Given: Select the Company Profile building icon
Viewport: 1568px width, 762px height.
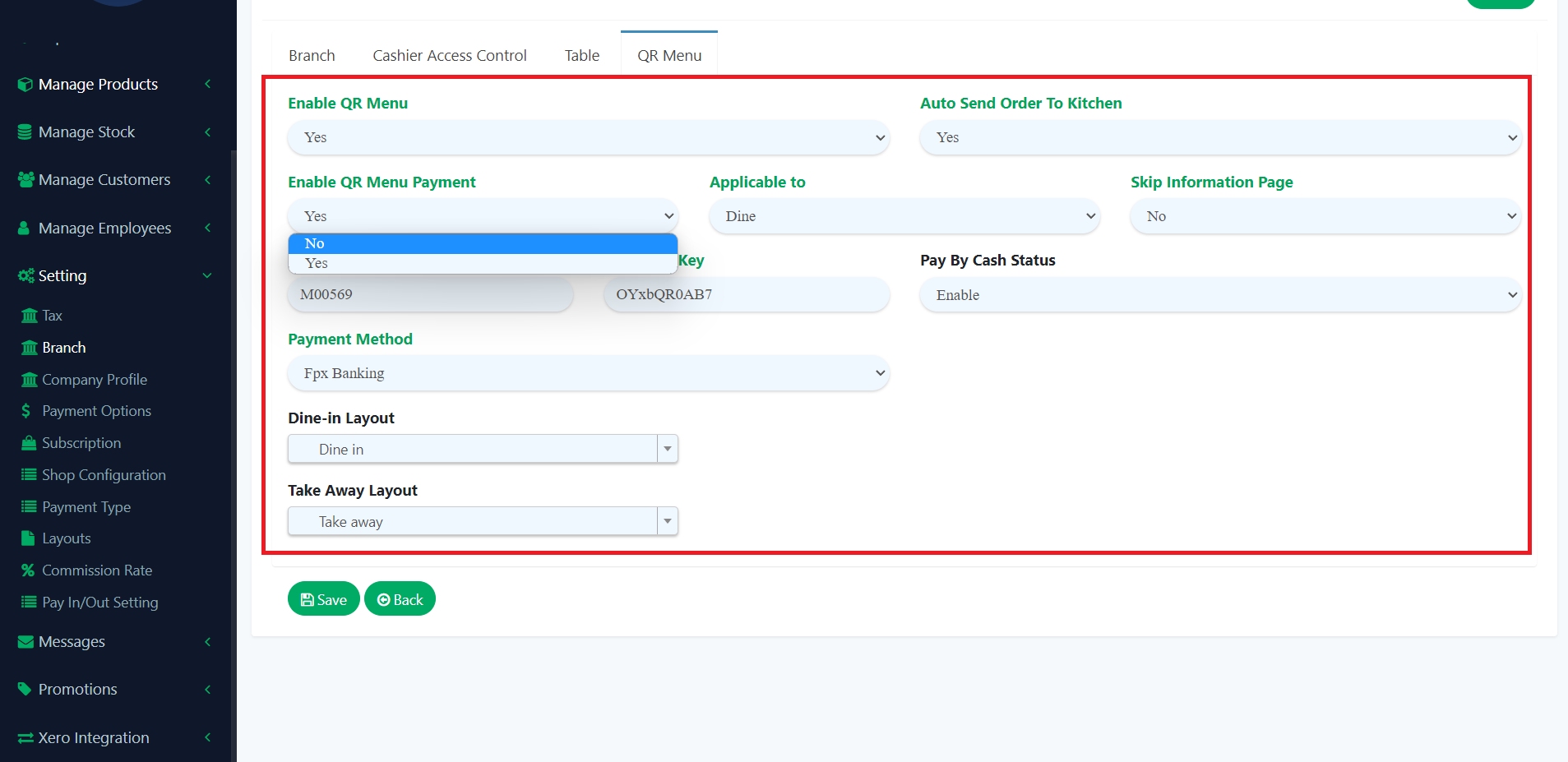Looking at the screenshot, I should pyautogui.click(x=30, y=379).
